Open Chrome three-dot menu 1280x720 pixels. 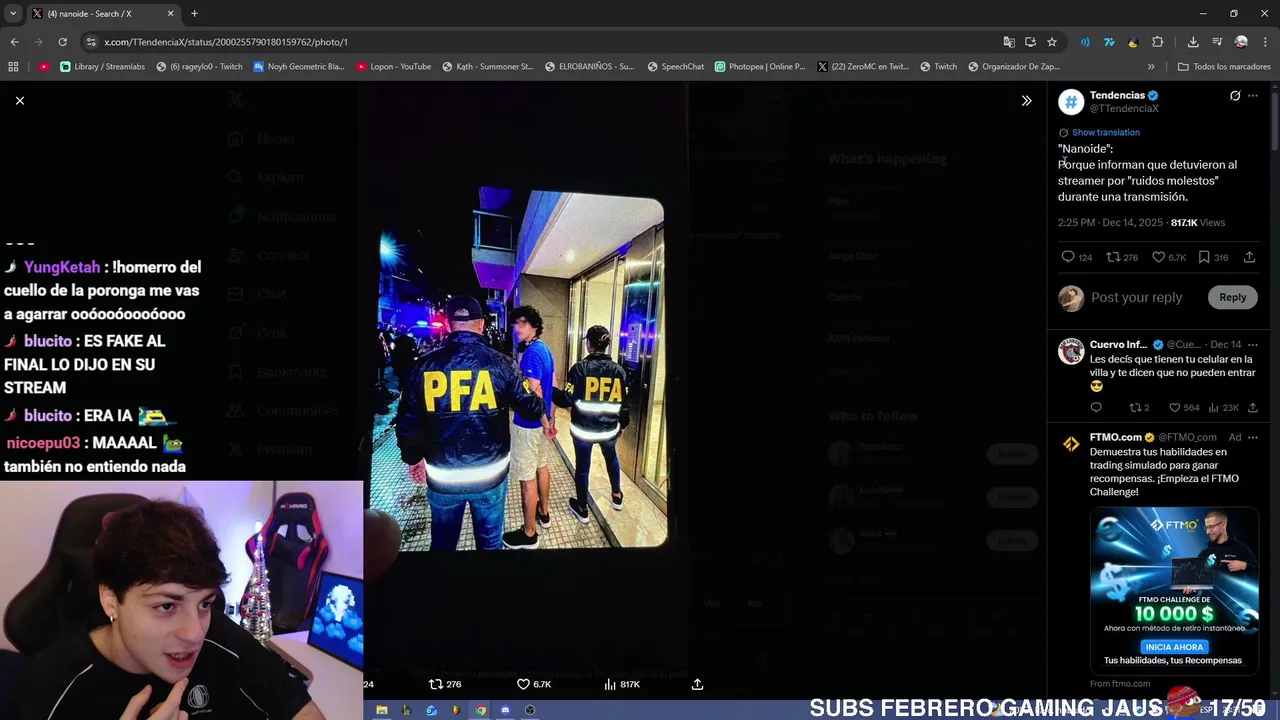point(1265,42)
